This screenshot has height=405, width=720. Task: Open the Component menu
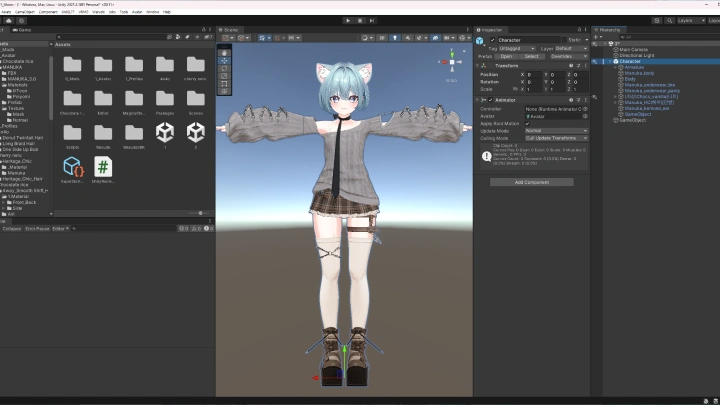click(48, 12)
